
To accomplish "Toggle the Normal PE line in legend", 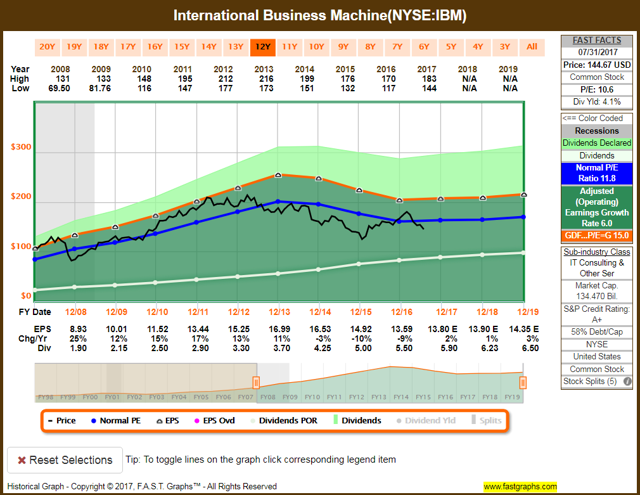I will [116, 421].
